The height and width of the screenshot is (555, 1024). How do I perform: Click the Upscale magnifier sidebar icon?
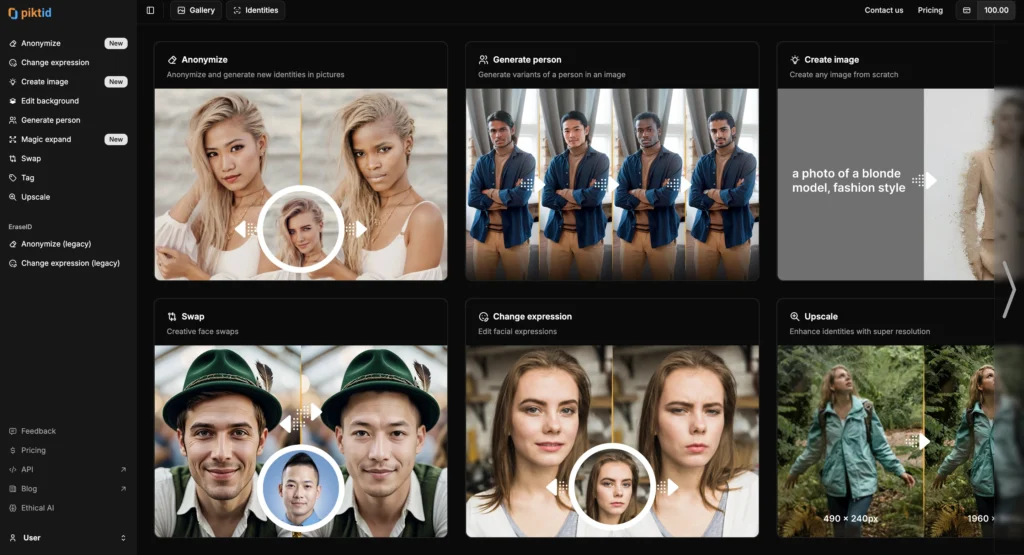tap(12, 197)
